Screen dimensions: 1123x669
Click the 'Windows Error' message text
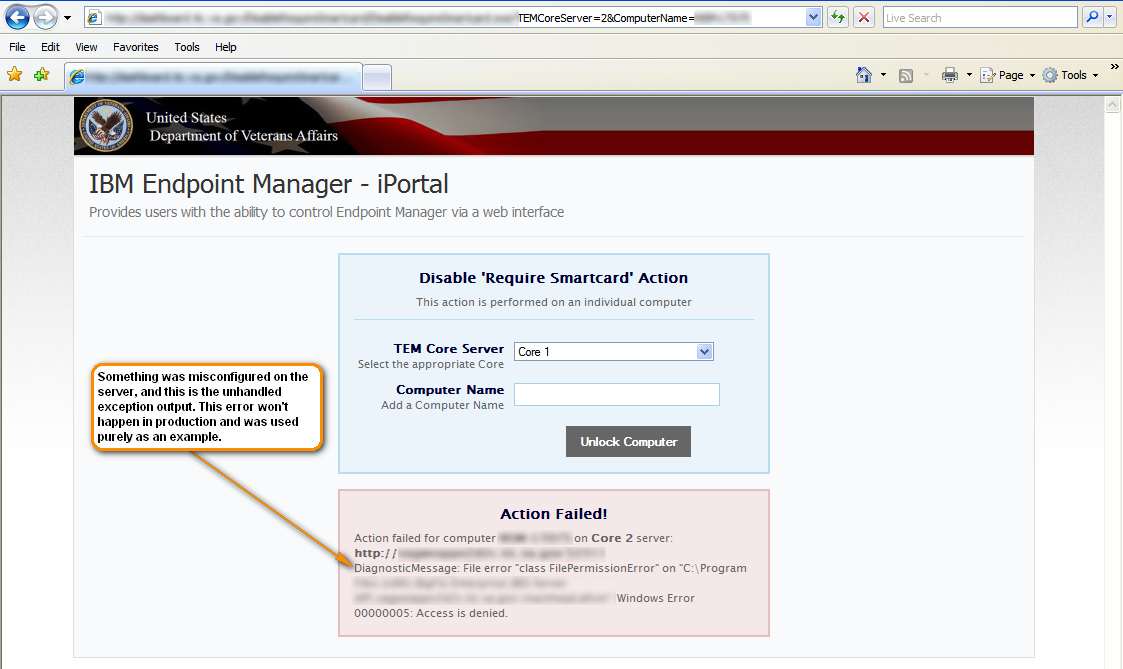pos(655,598)
